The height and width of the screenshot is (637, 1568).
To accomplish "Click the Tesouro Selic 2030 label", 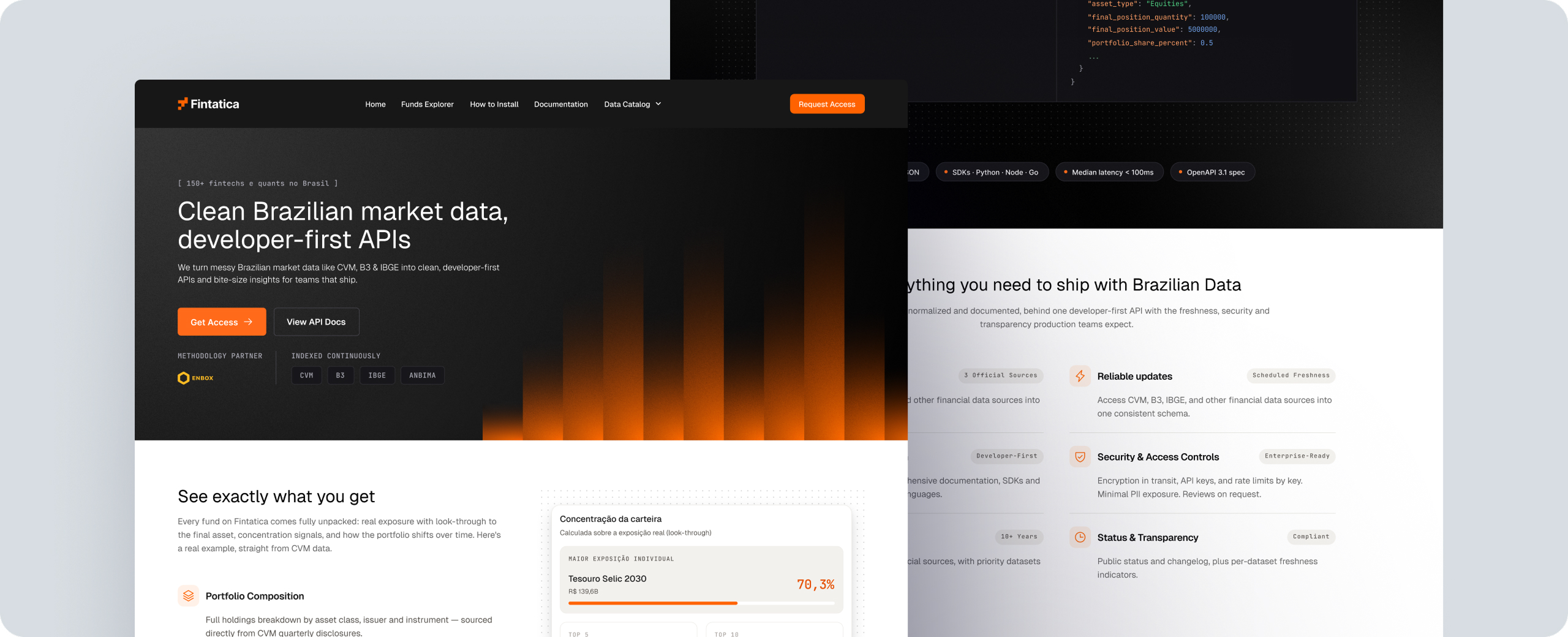I will click(x=607, y=578).
